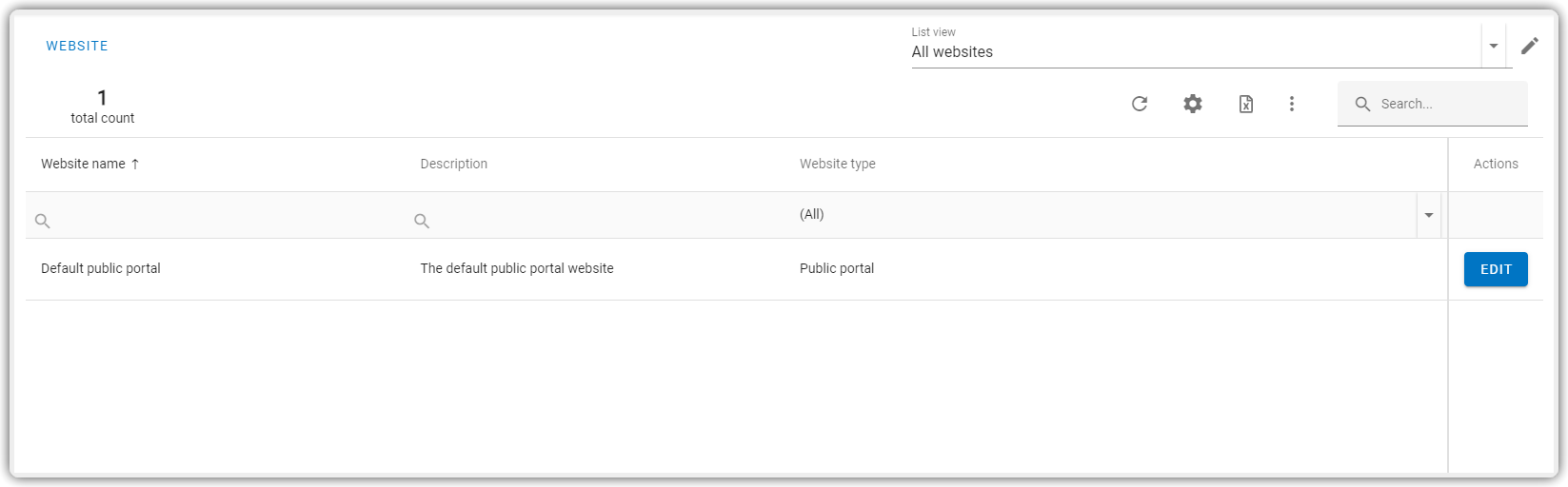Click Description filter magnifier icon

click(x=422, y=221)
